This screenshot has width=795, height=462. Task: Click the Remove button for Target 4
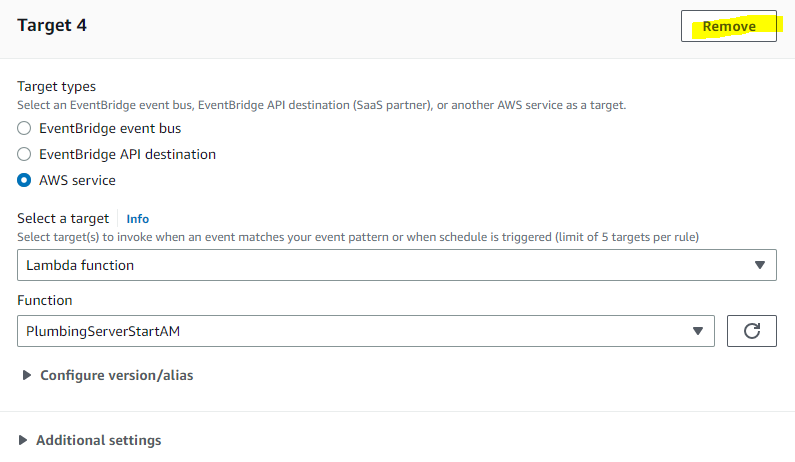click(x=728, y=26)
